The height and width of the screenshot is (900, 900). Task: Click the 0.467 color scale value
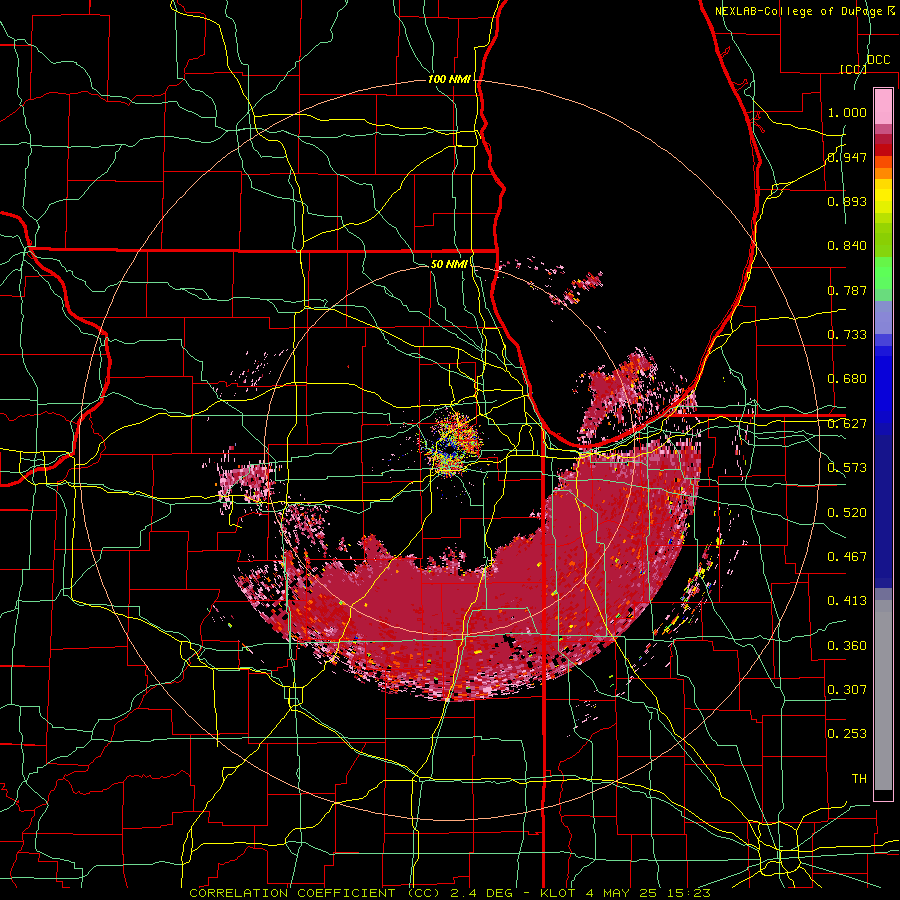click(x=847, y=557)
